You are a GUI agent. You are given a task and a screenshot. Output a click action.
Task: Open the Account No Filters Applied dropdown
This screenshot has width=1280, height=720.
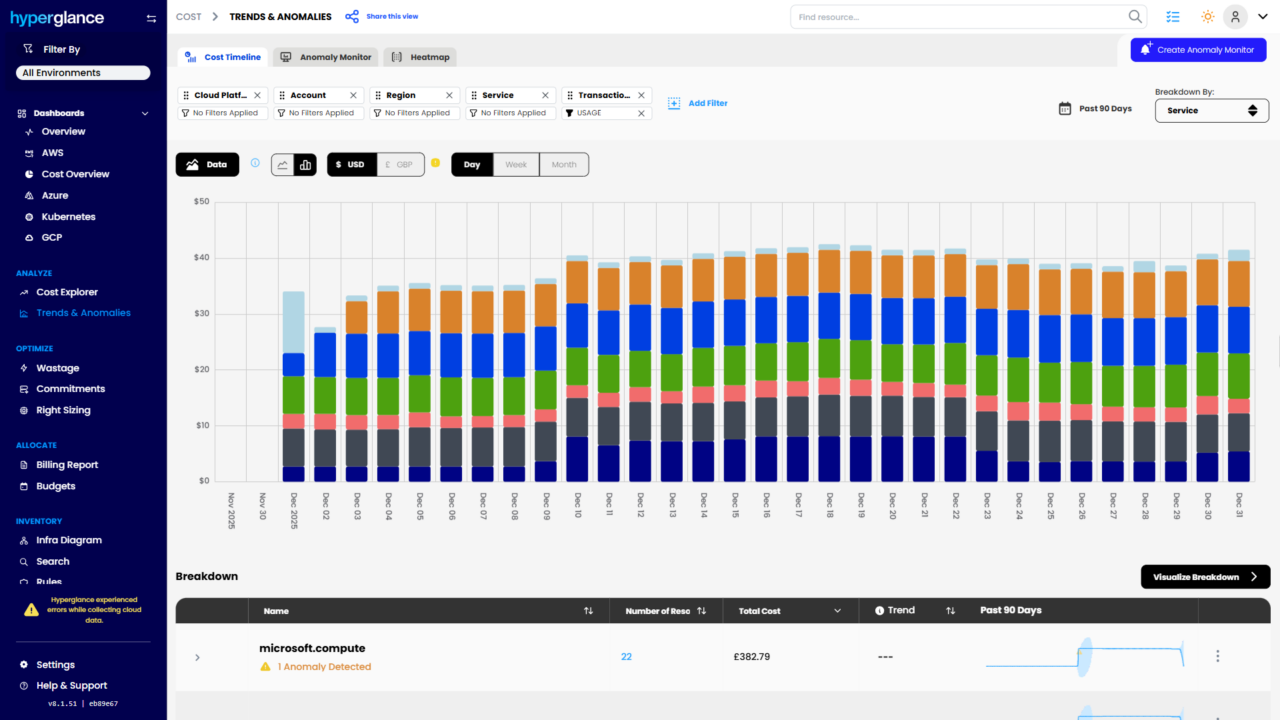tap(317, 113)
